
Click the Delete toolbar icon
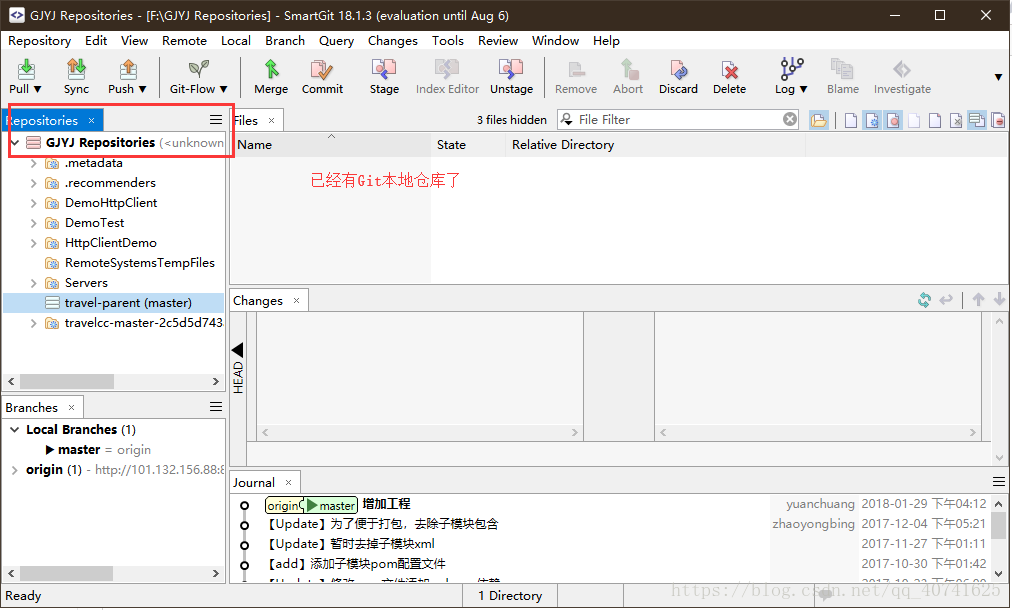pyautogui.click(x=729, y=69)
